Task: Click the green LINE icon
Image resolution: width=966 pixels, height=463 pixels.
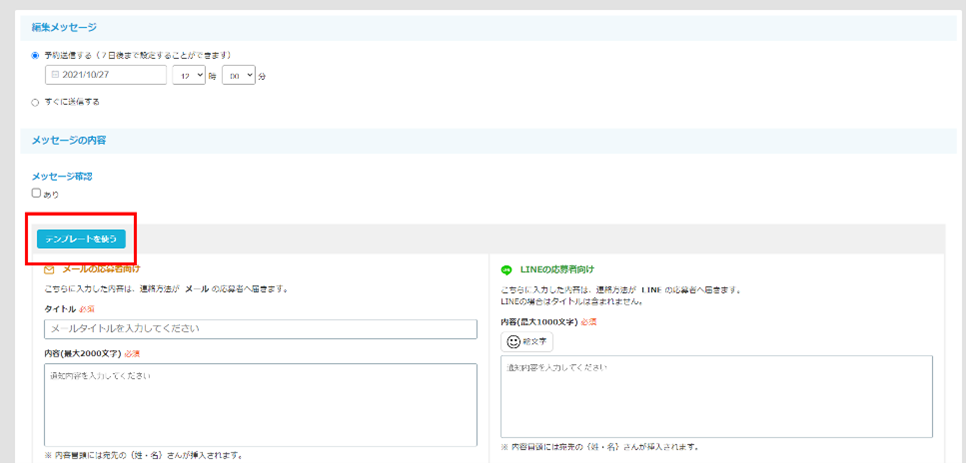Action: 506,270
